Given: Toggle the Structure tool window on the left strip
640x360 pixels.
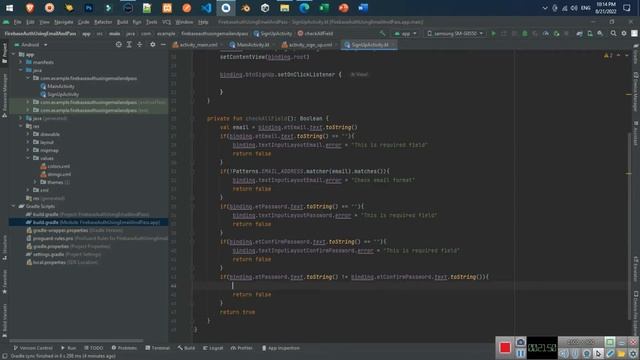Looking at the screenshot, I should point(4,247).
